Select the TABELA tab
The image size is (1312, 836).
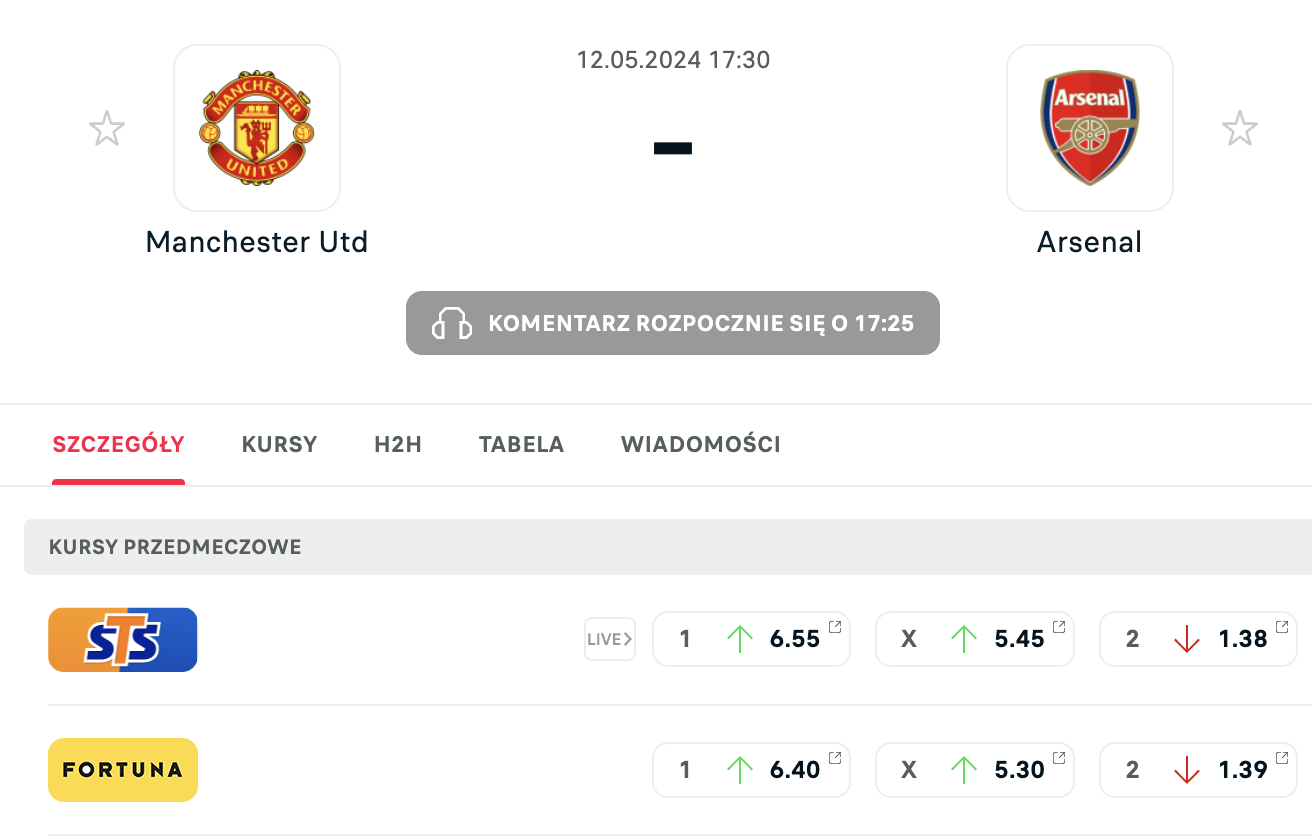point(521,445)
